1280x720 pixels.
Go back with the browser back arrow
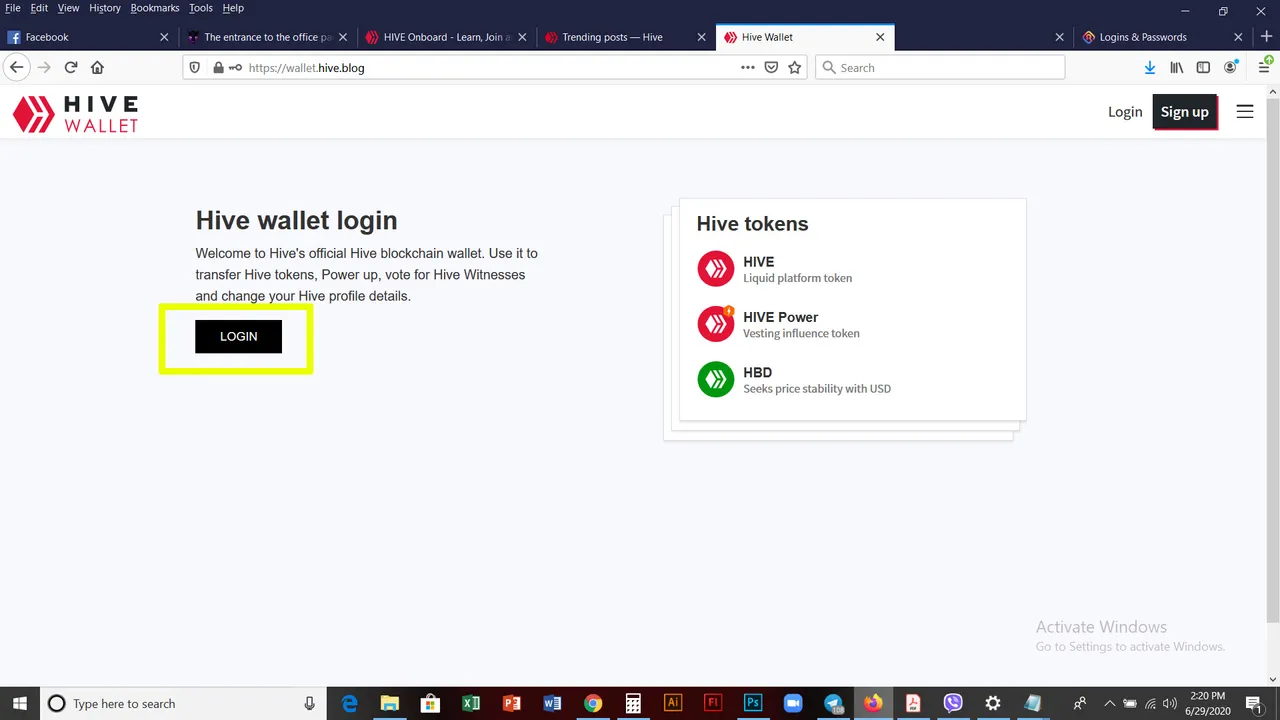pyautogui.click(x=16, y=68)
